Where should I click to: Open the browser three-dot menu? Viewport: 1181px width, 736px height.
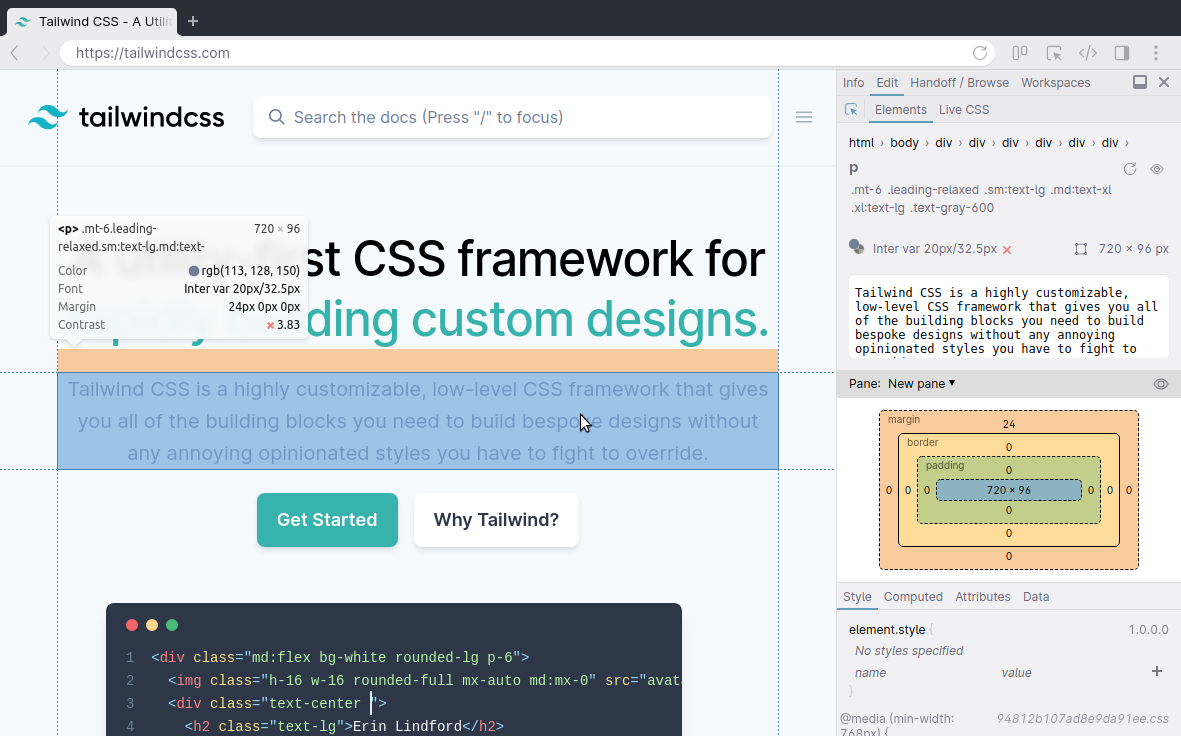click(1156, 53)
